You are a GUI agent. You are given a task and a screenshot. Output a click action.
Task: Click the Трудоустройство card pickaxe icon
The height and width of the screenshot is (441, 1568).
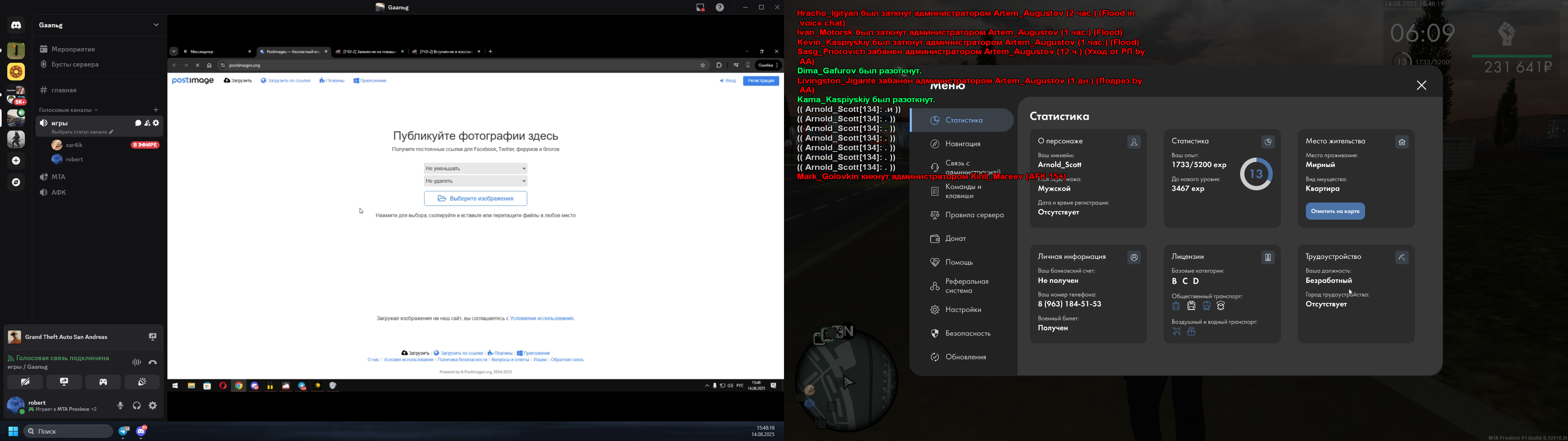coord(1402,258)
